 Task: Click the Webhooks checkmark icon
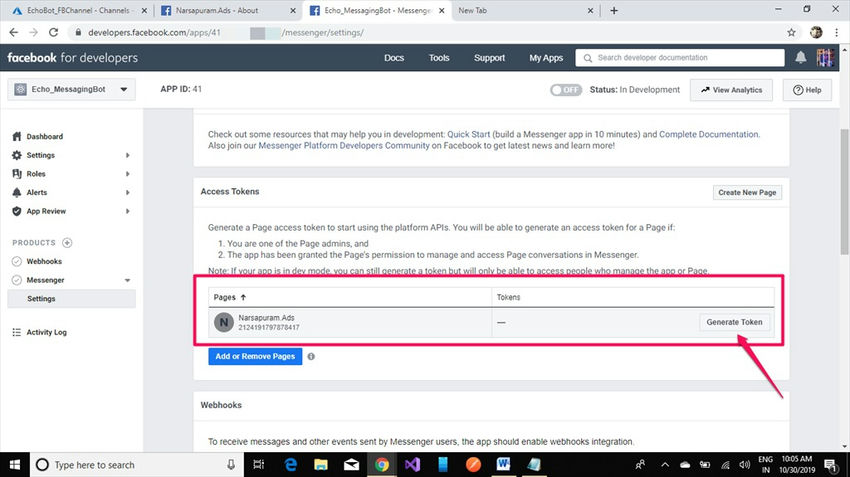pyautogui.click(x=17, y=261)
